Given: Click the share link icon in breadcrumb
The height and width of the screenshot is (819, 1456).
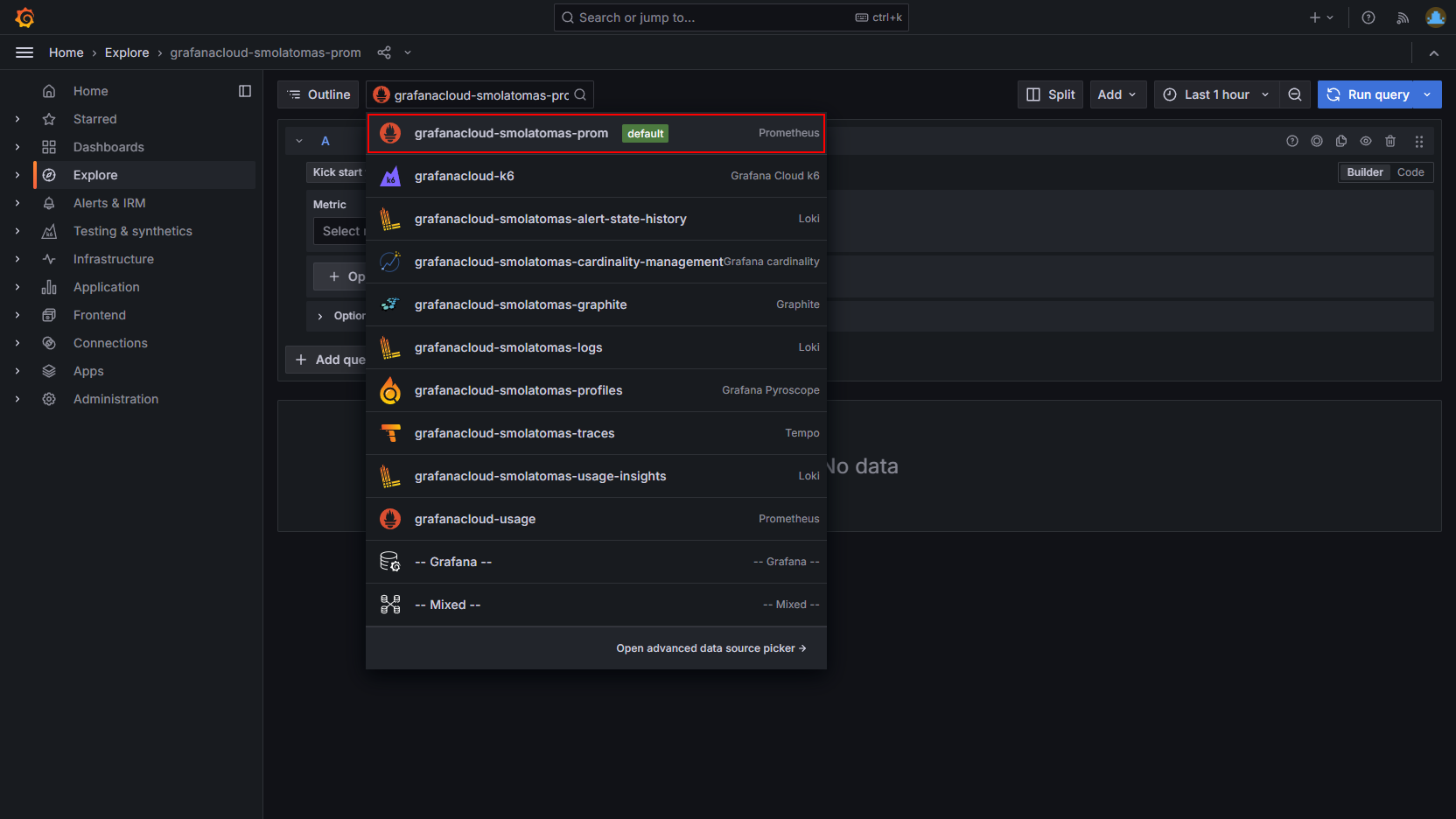Looking at the screenshot, I should 384,52.
